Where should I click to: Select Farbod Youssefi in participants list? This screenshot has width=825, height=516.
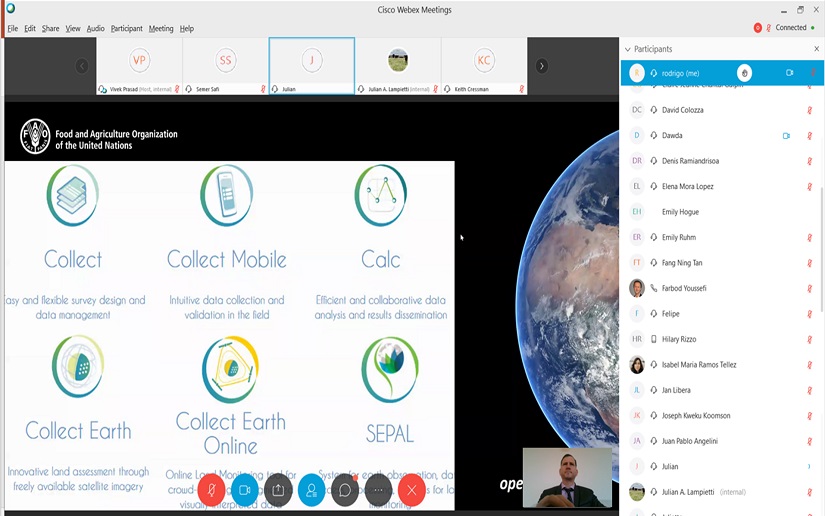click(684, 288)
